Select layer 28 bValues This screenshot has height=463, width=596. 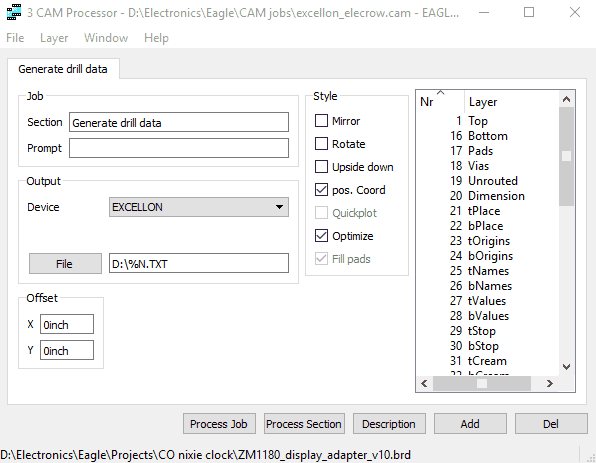[488, 316]
